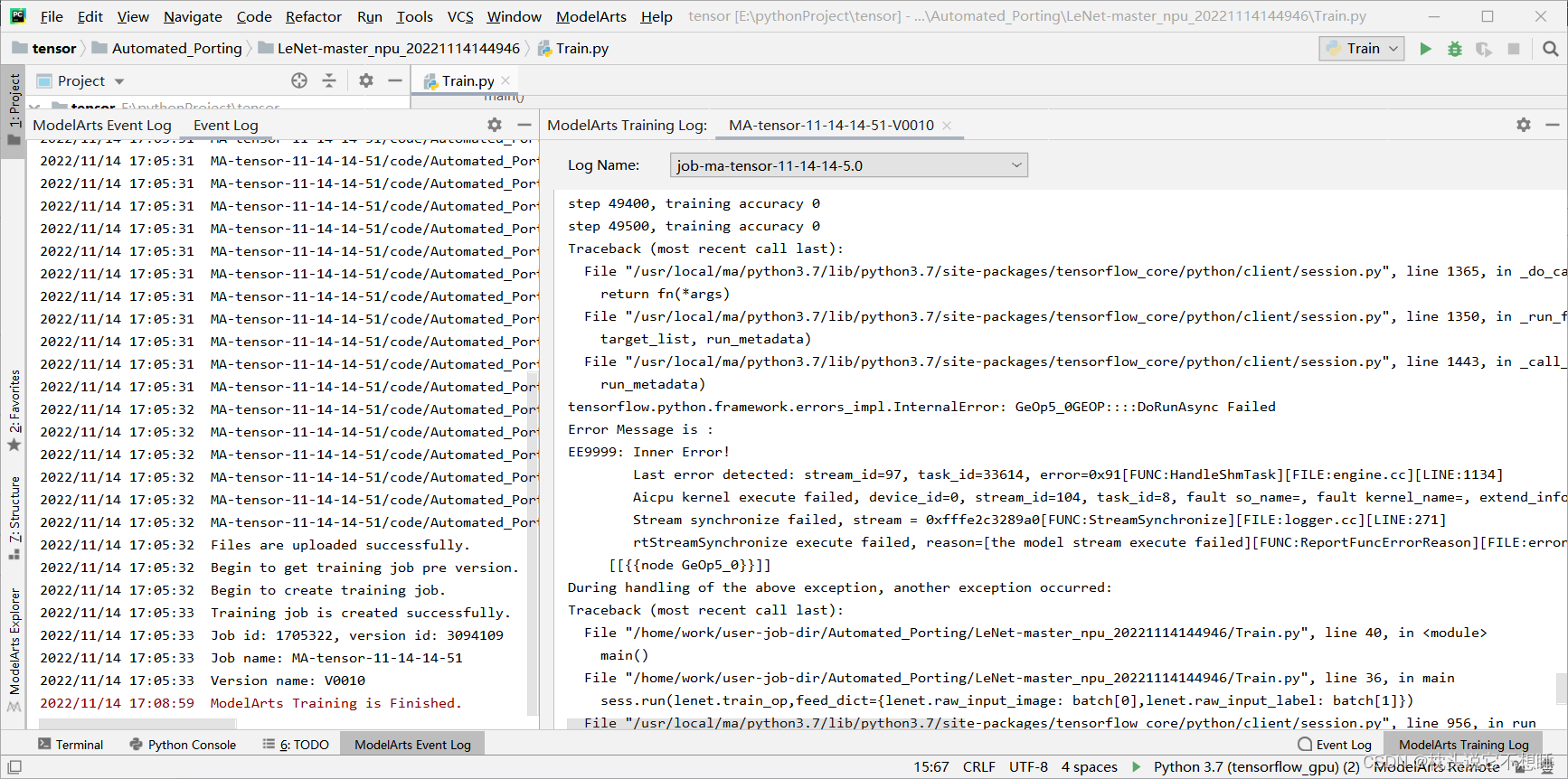Click the event log horizontal scrollbar
Viewport: 1568px width, 779px height.
point(137,724)
